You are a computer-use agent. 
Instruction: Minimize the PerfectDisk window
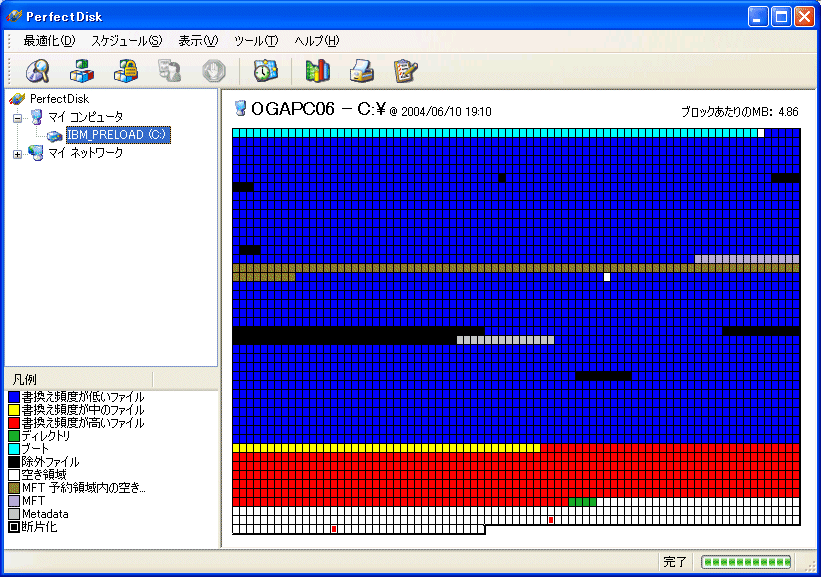click(757, 17)
